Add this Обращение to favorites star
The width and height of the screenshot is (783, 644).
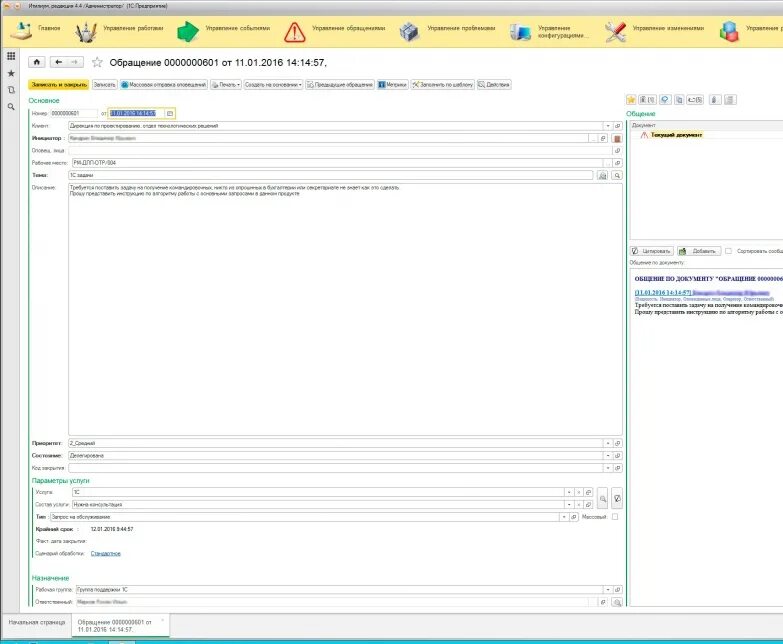click(x=97, y=62)
